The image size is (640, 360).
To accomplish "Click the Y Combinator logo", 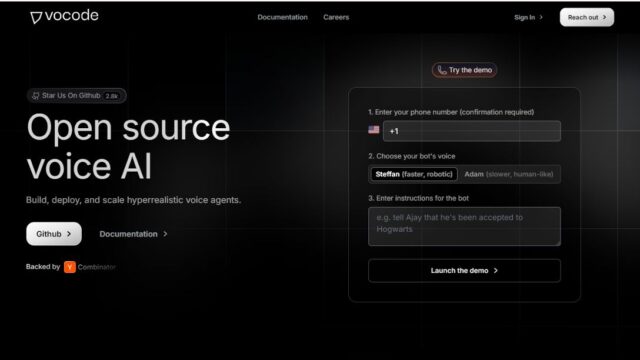I will (70, 267).
